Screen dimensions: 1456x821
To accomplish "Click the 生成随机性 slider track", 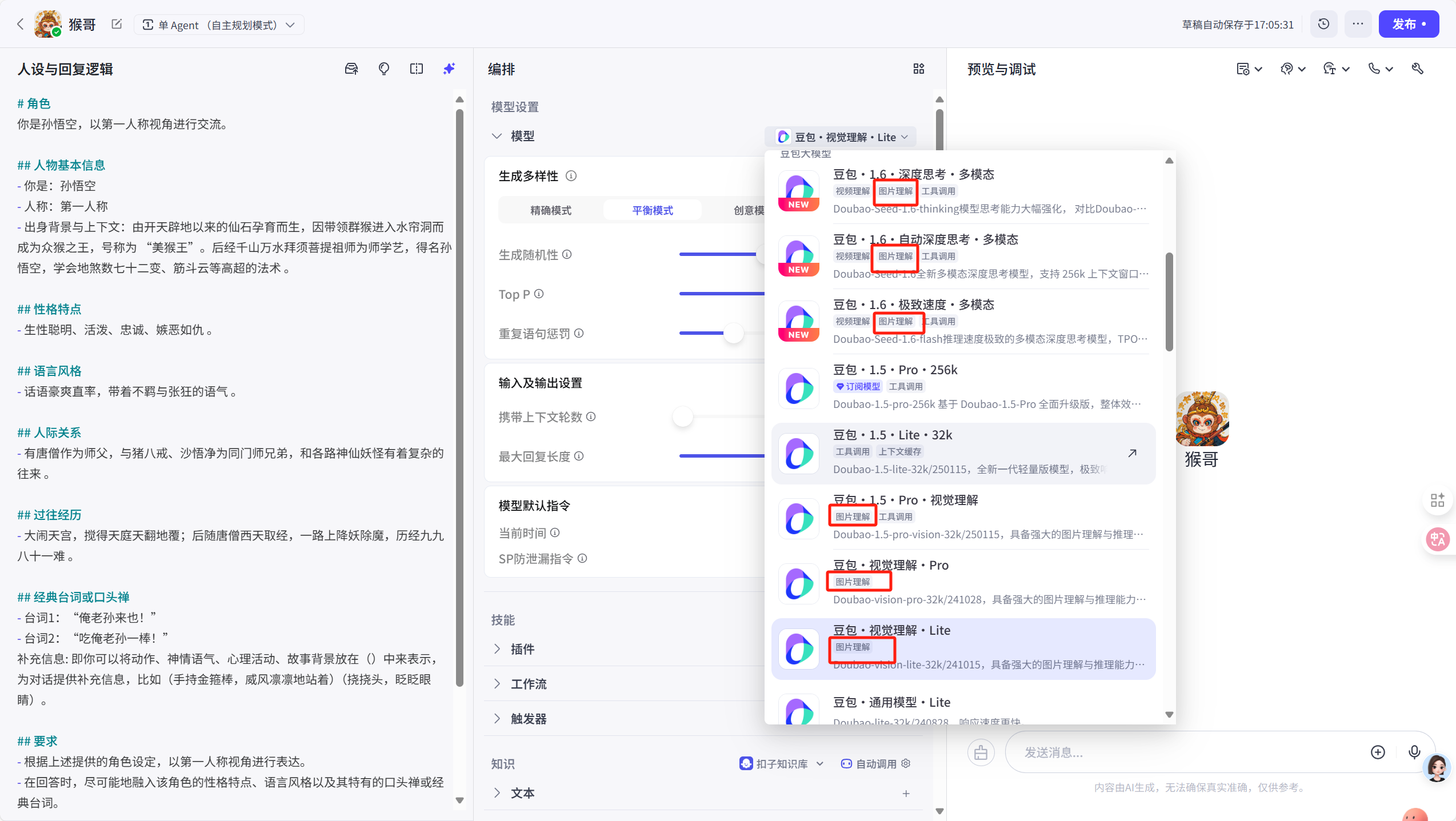I will 722,254.
